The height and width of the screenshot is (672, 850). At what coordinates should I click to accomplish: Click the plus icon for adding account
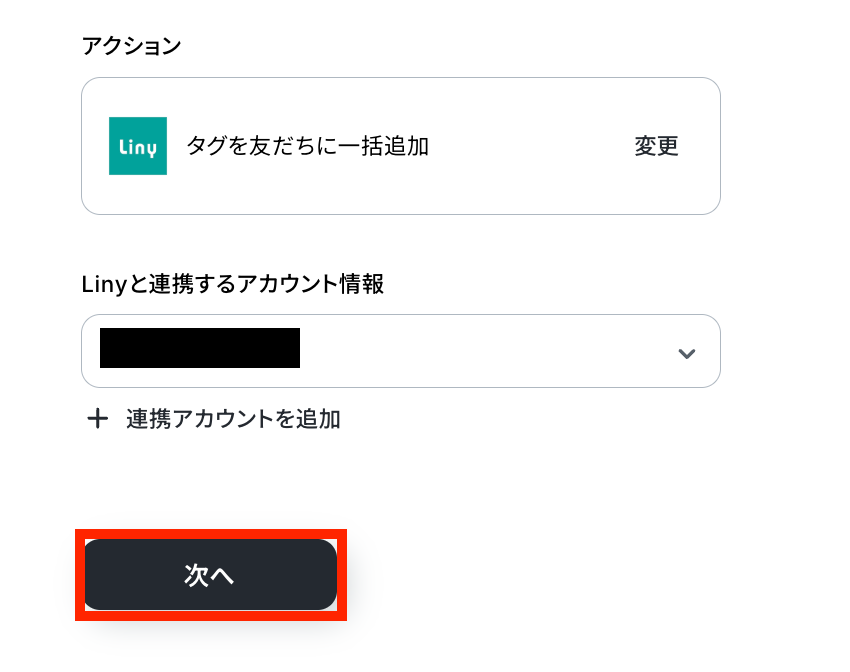tap(97, 419)
